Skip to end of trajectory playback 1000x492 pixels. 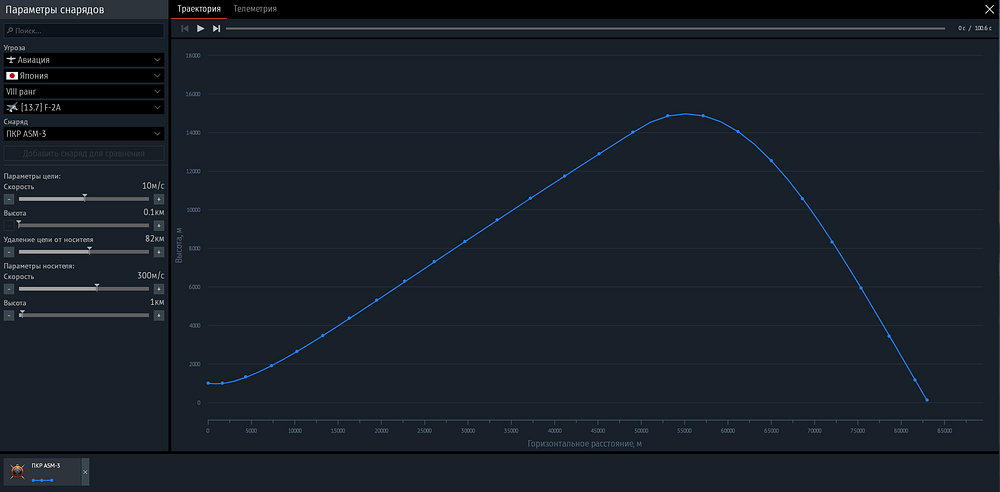coord(216,28)
